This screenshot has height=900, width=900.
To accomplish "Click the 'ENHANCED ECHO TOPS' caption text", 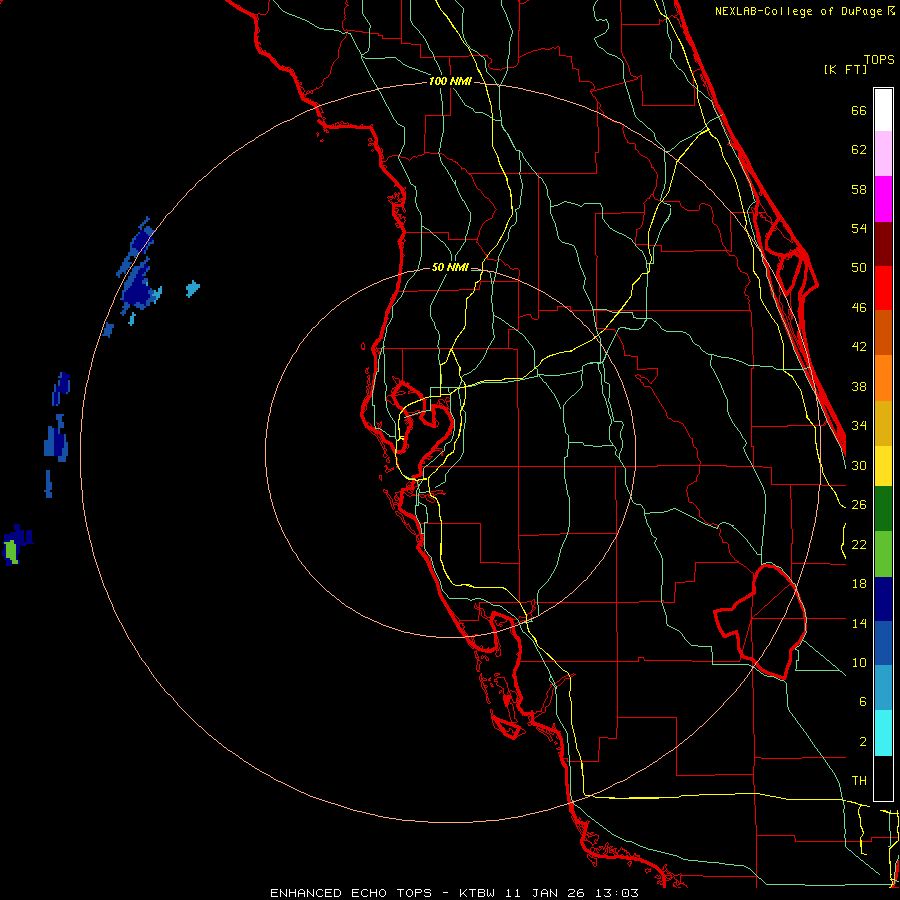I will 351,893.
